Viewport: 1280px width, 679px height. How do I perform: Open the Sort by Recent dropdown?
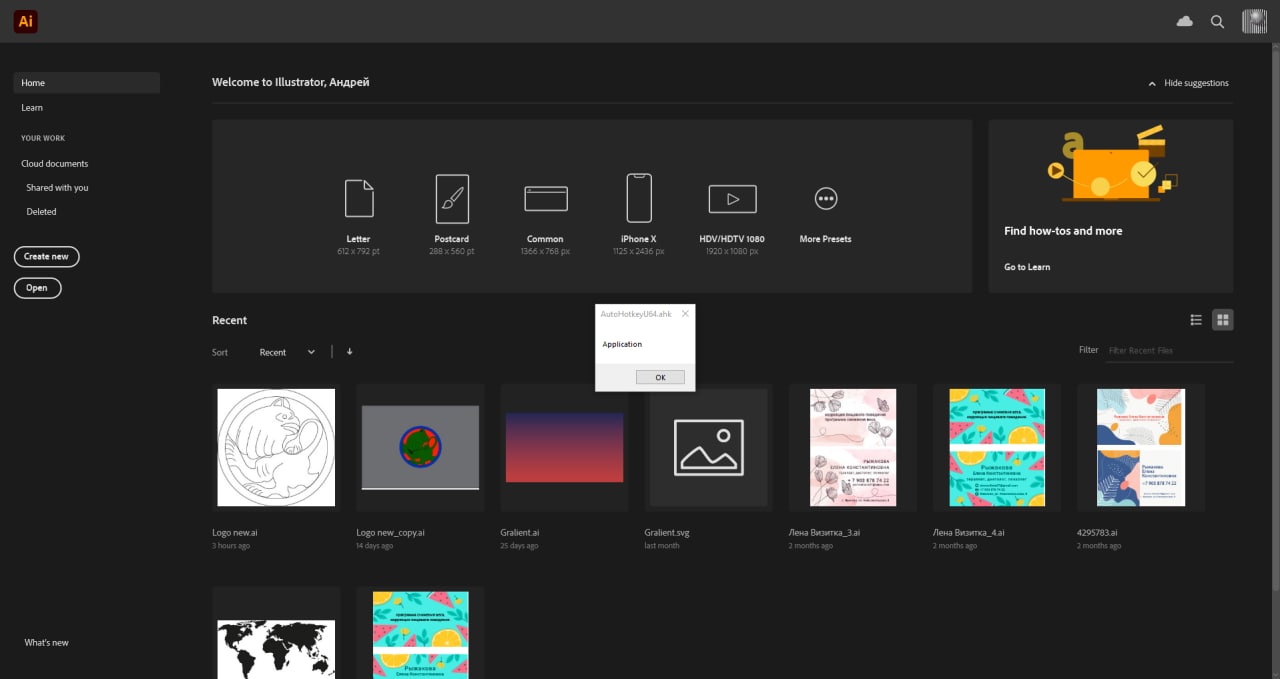point(287,352)
